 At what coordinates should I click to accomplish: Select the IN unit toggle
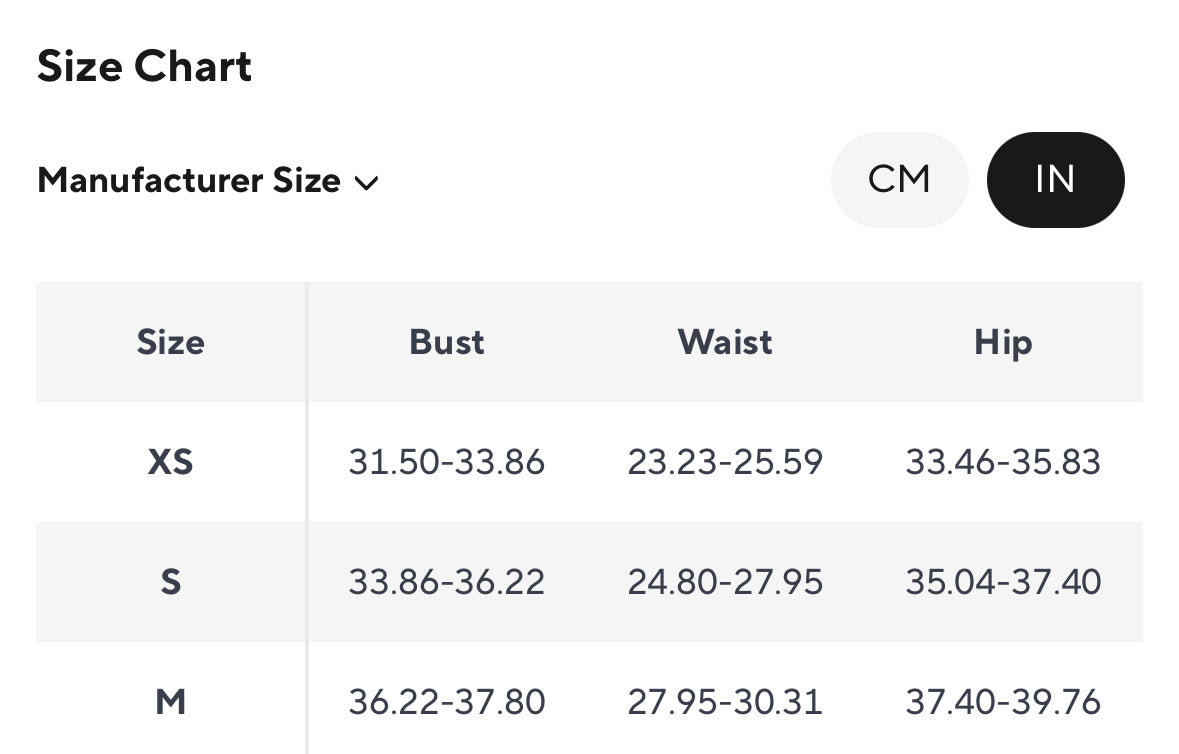pos(1056,180)
